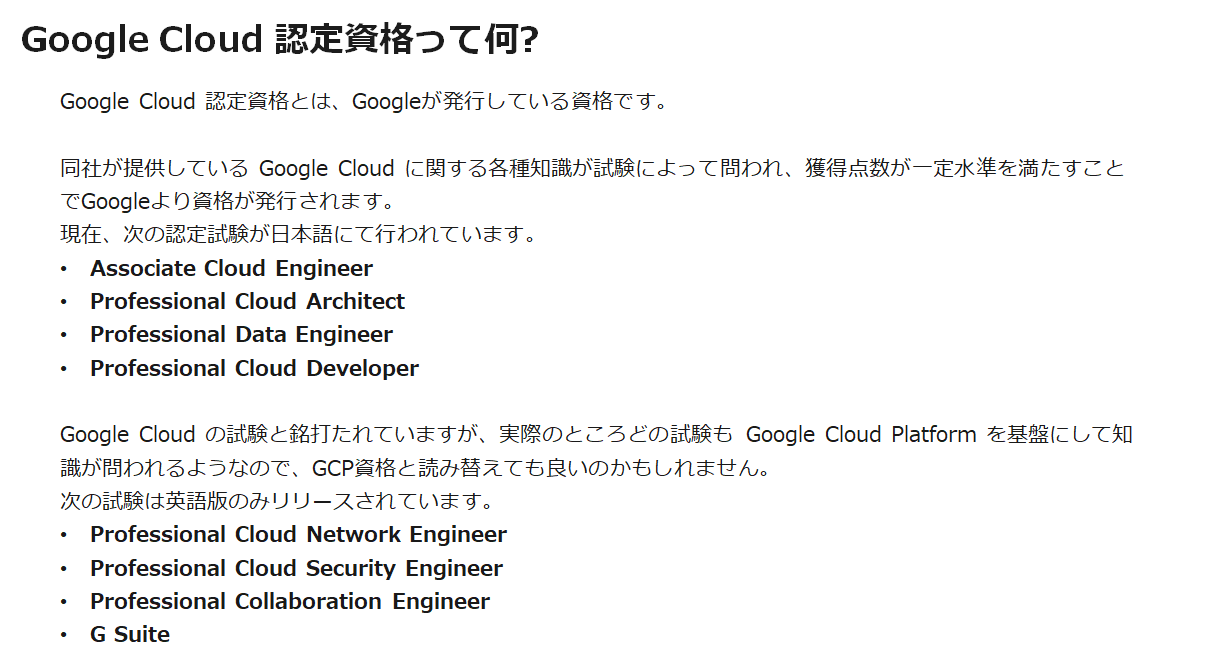Click the heading Google Cloud 認定資格って何?

280,39
